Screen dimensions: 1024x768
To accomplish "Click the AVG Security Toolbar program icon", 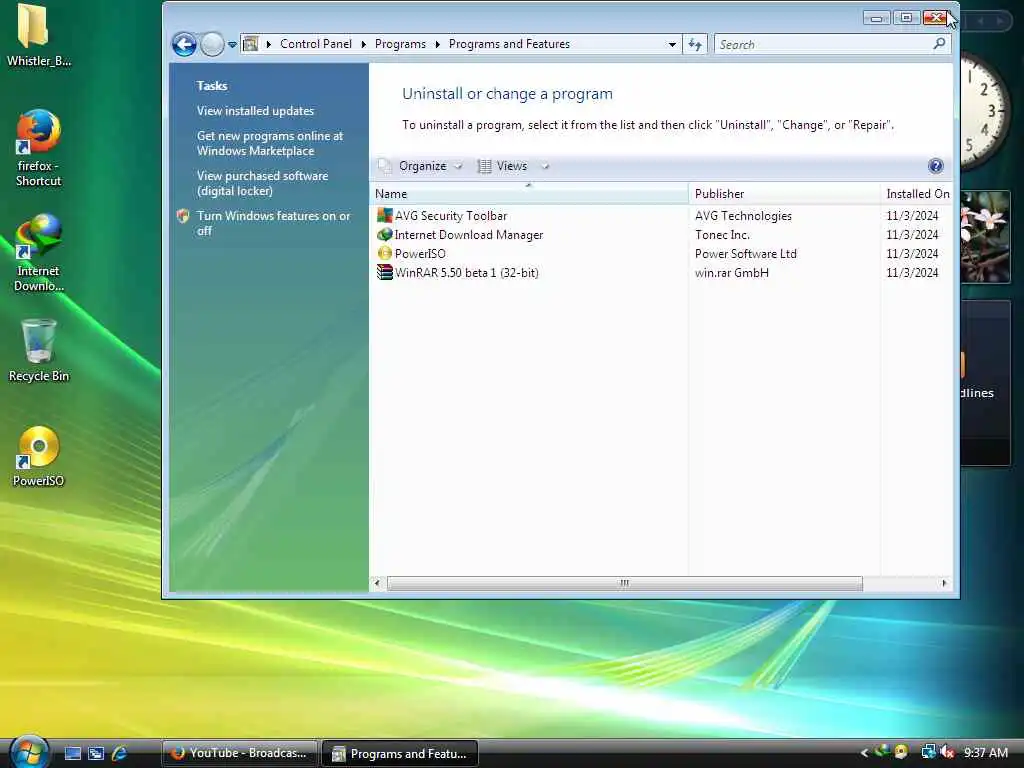I will 385,216.
